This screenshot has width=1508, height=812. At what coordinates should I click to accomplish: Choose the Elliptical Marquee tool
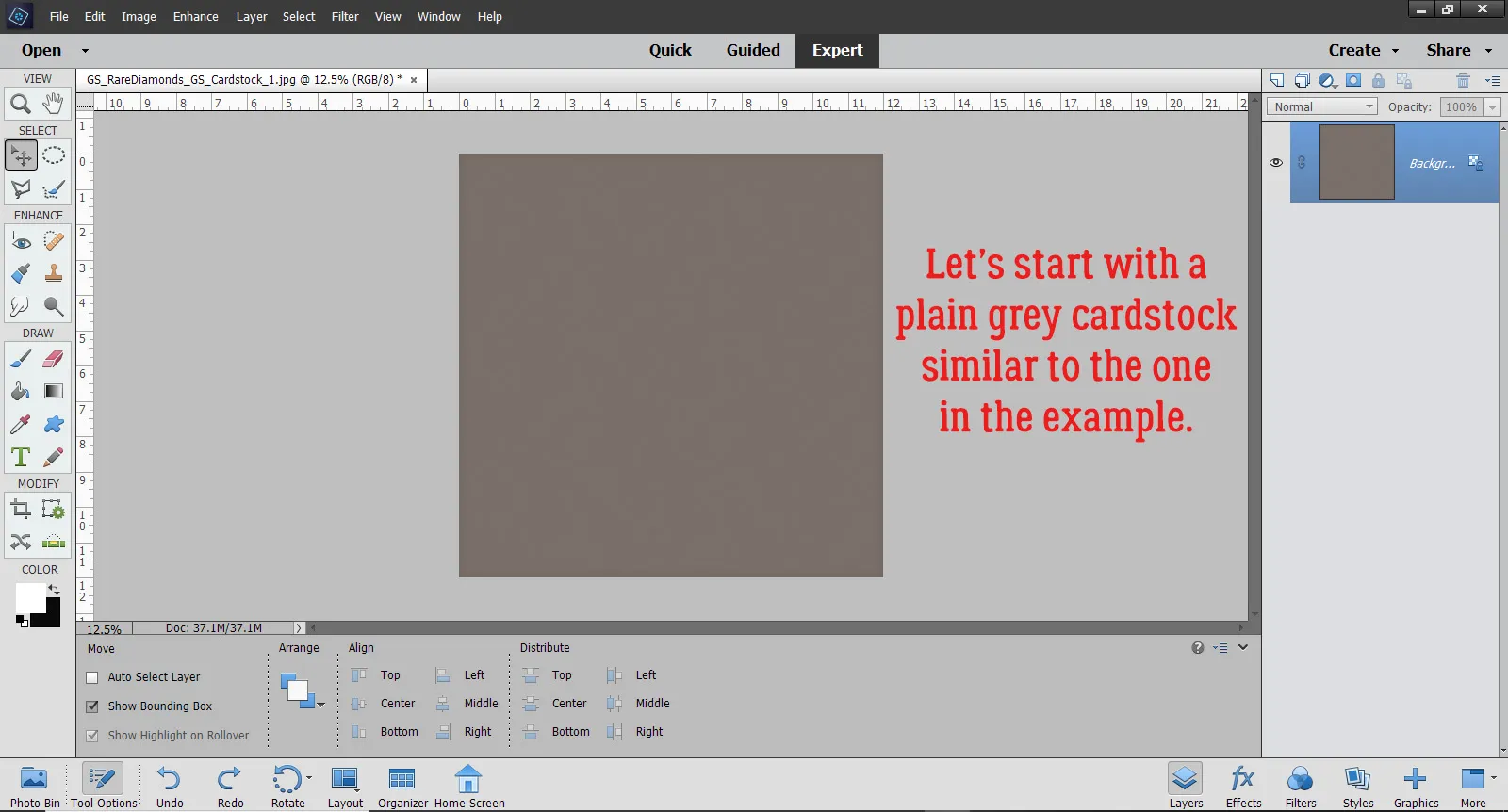[54, 155]
